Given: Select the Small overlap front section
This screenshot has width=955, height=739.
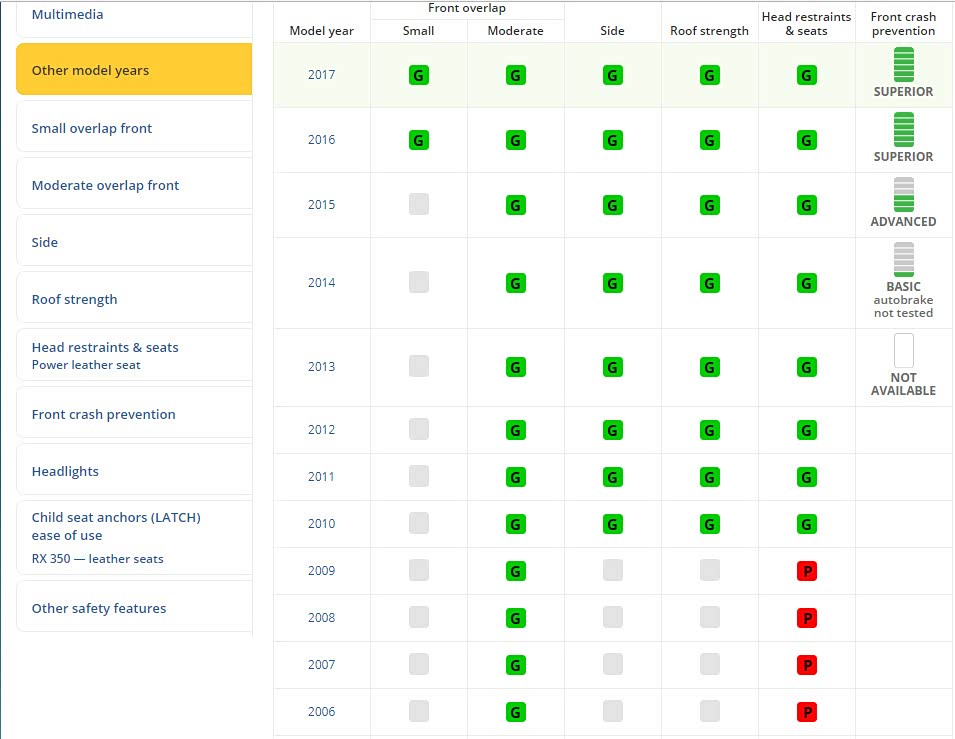Looking at the screenshot, I should (x=134, y=128).
